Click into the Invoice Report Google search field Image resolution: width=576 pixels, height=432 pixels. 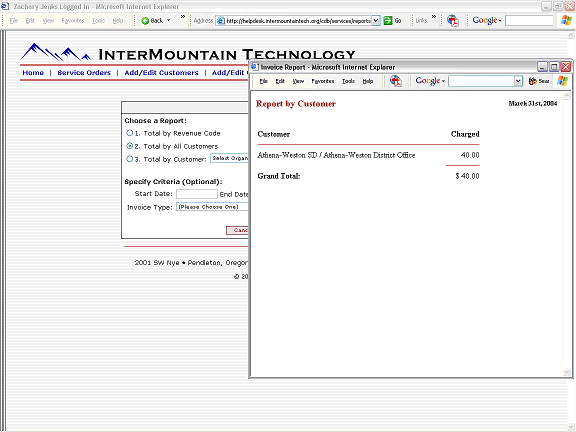point(481,81)
